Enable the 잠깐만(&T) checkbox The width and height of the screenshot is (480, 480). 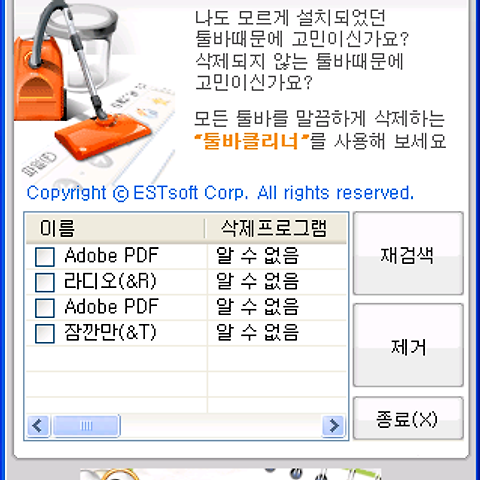click(45, 333)
